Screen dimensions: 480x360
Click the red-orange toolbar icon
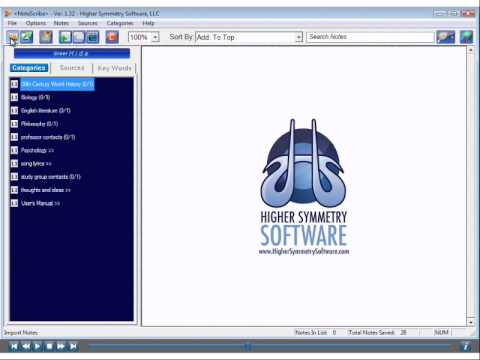[112, 37]
